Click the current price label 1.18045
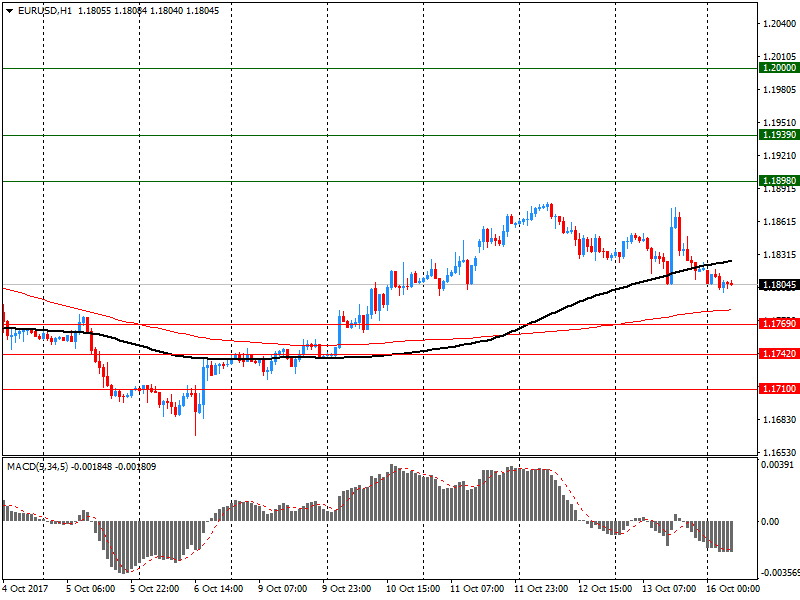 (x=779, y=285)
